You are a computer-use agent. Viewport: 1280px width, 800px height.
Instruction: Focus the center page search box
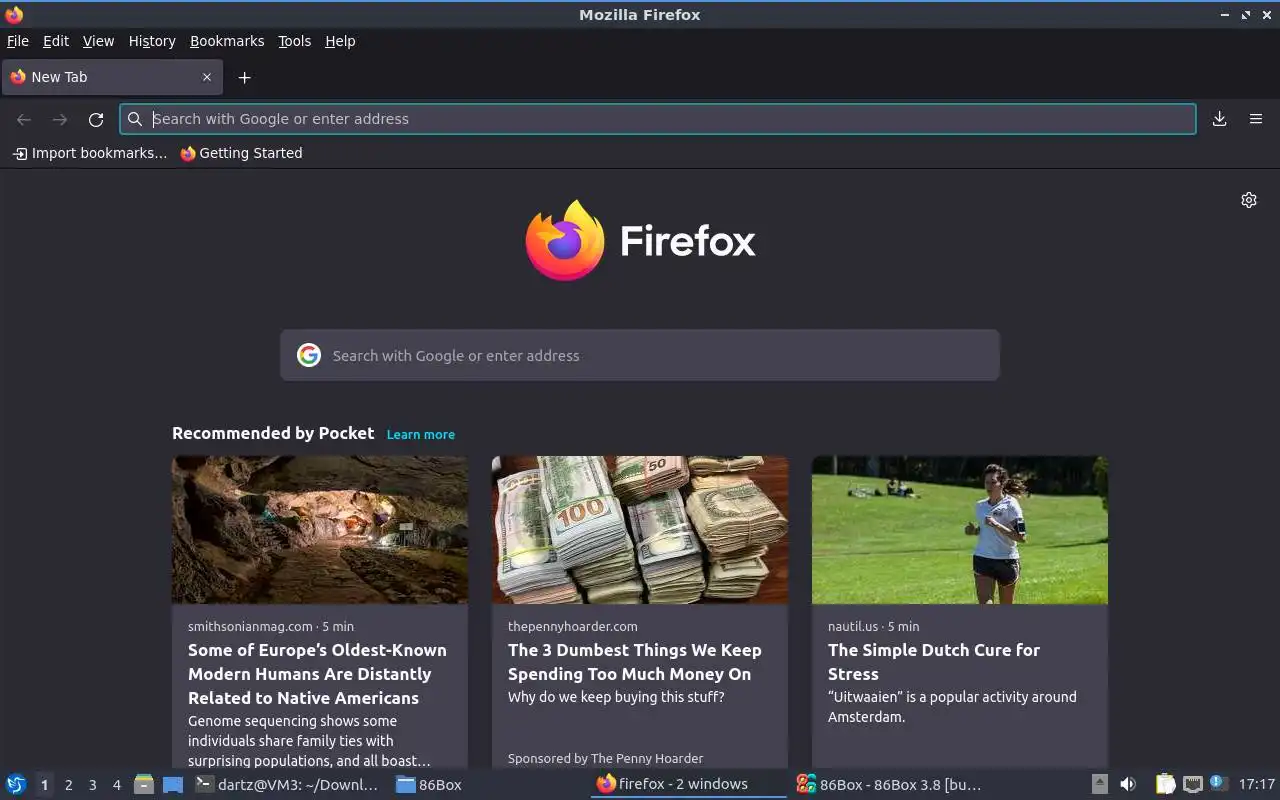click(x=640, y=355)
